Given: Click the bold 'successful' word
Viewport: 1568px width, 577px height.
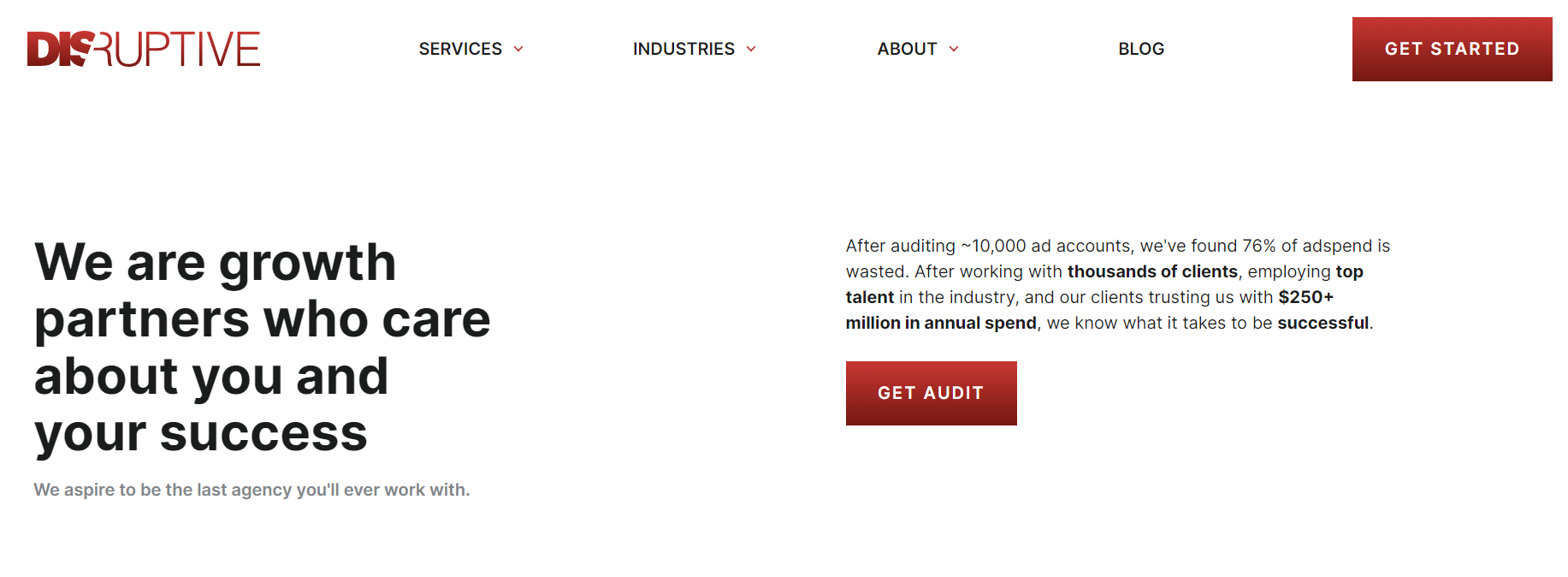Looking at the screenshot, I should pos(1322,323).
